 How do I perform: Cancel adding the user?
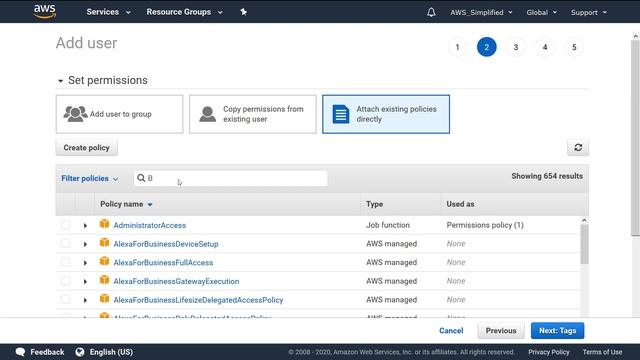point(451,331)
